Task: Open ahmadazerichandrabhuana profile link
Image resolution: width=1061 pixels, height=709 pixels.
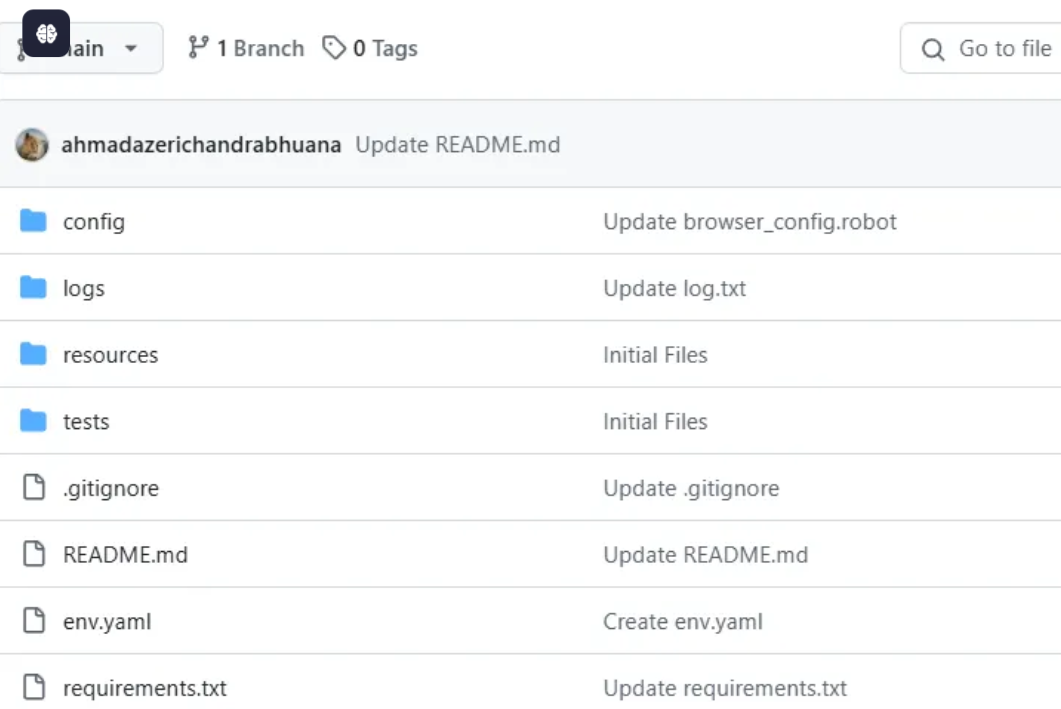Action: [201, 145]
